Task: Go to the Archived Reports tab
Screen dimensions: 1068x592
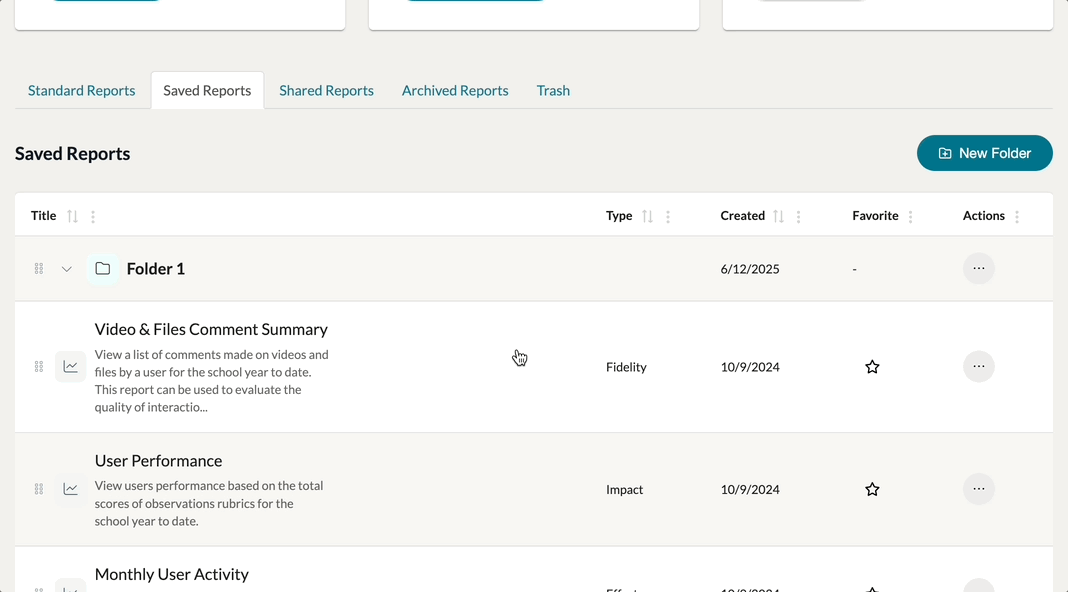Action: tap(455, 91)
